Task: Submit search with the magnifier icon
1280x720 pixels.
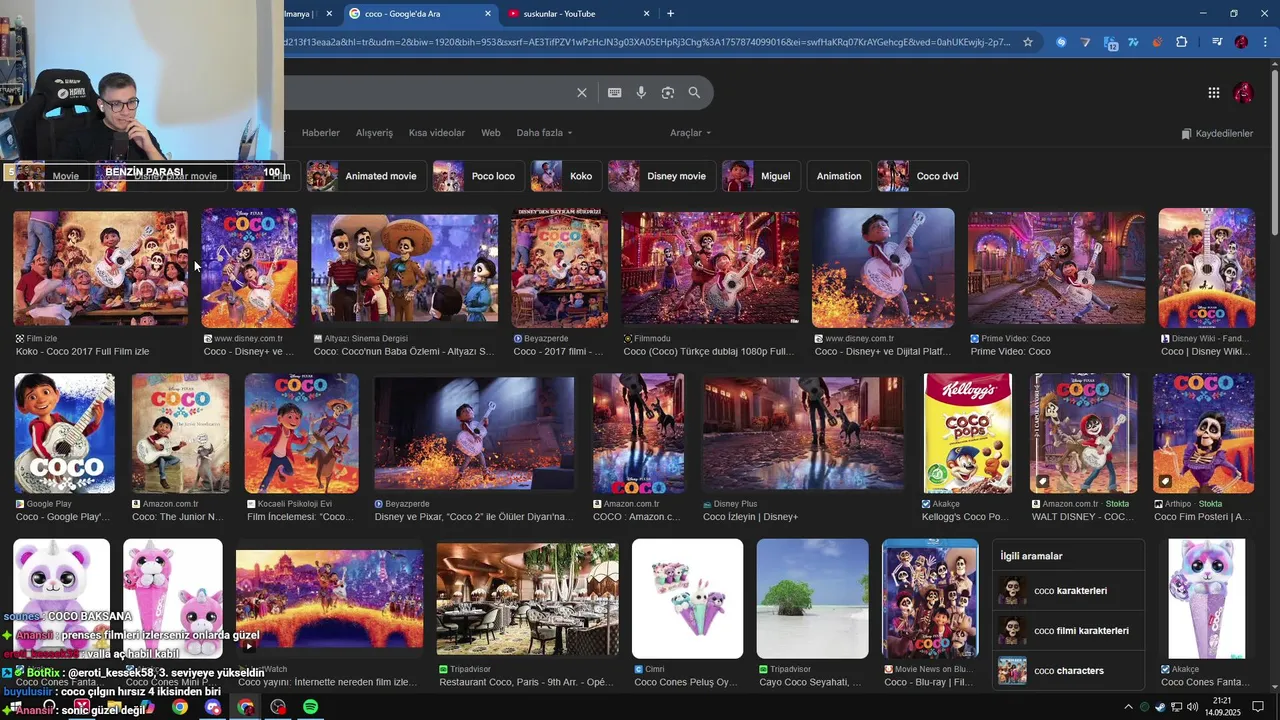Action: coord(695,93)
